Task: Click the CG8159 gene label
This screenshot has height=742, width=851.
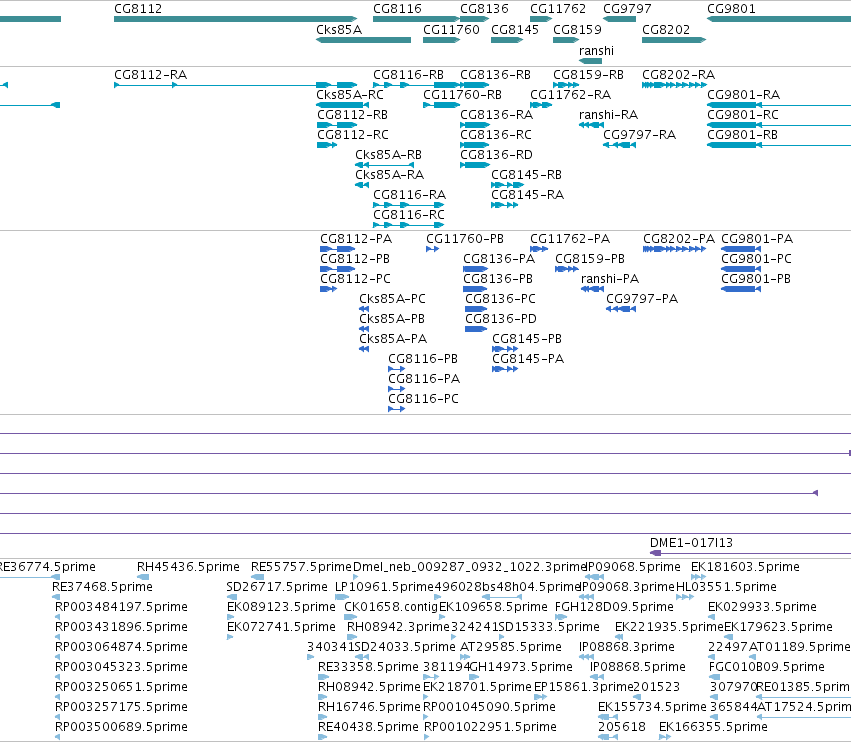Action: pyautogui.click(x=577, y=29)
